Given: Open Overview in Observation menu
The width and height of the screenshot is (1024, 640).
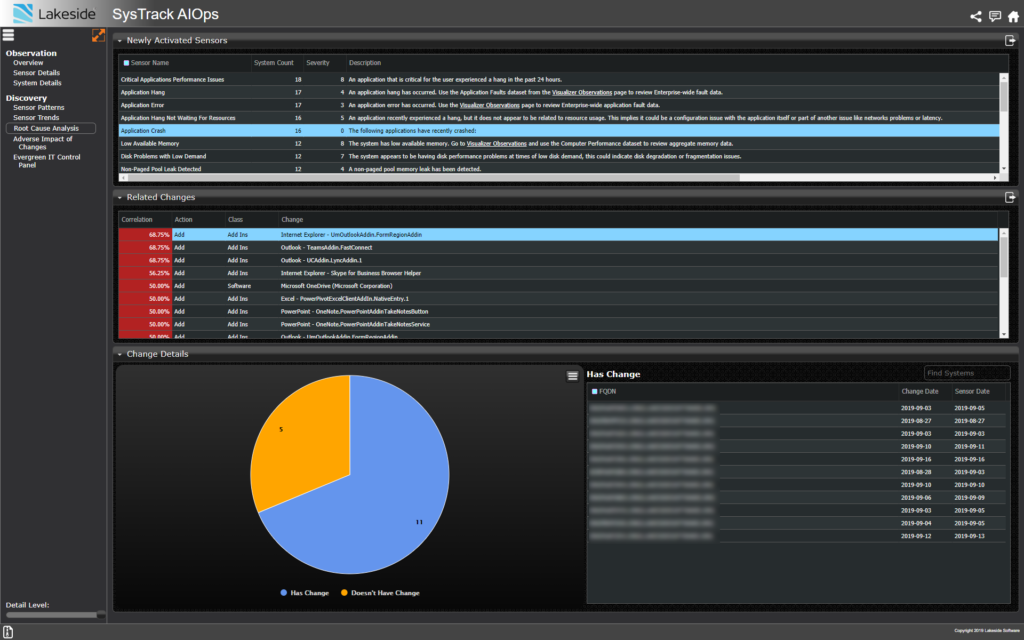Looking at the screenshot, I should 28,63.
